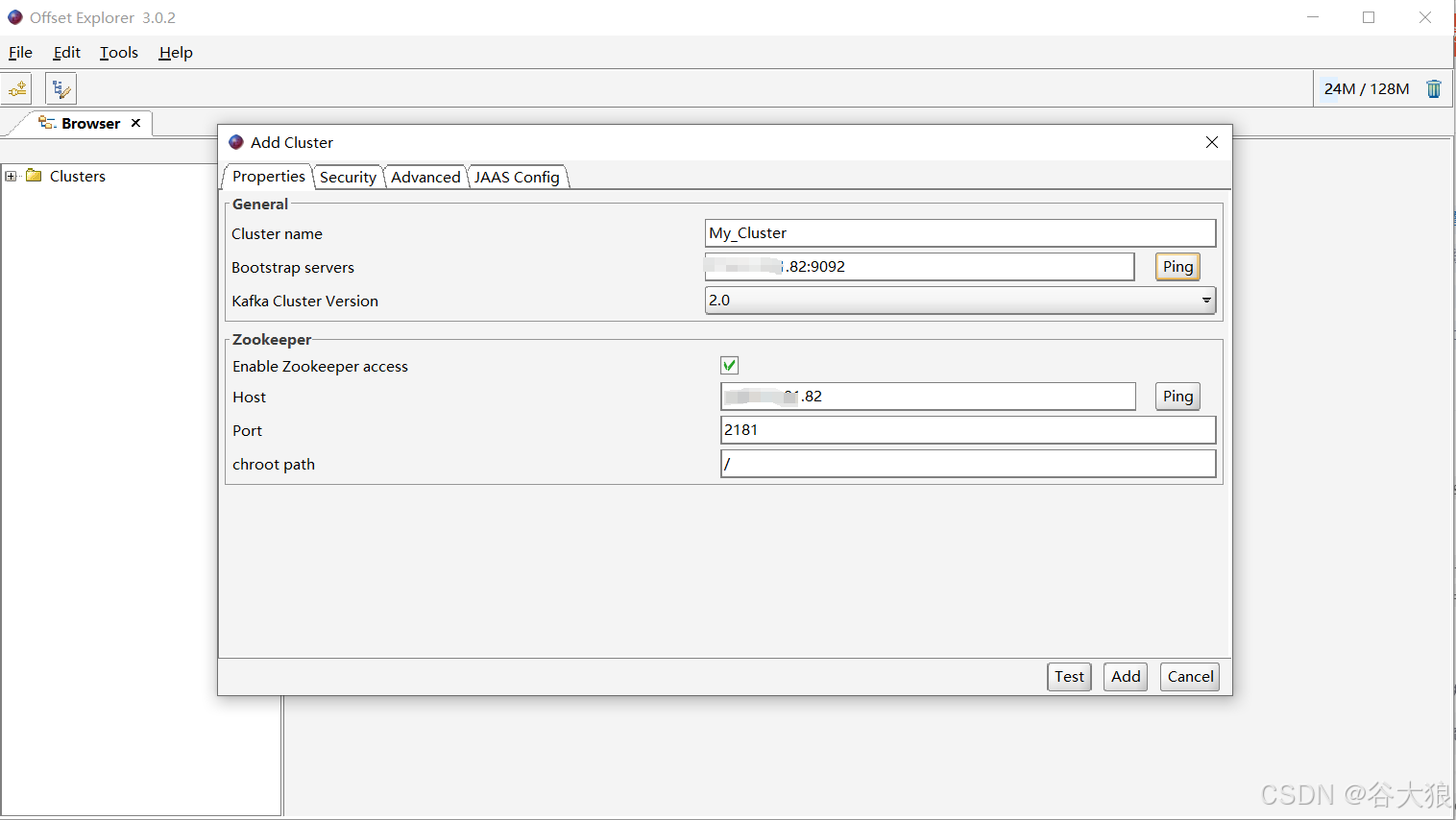Click the memory usage 24M / 128M indicator

[1366, 89]
